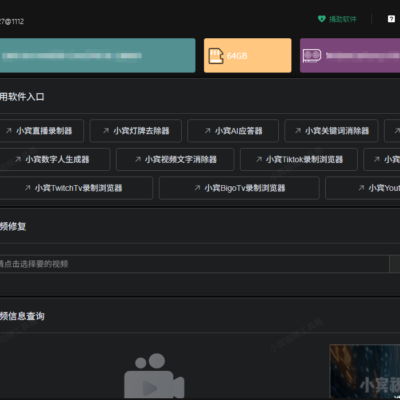Click the arrow icon on 小宾直播录制器

[9, 131]
